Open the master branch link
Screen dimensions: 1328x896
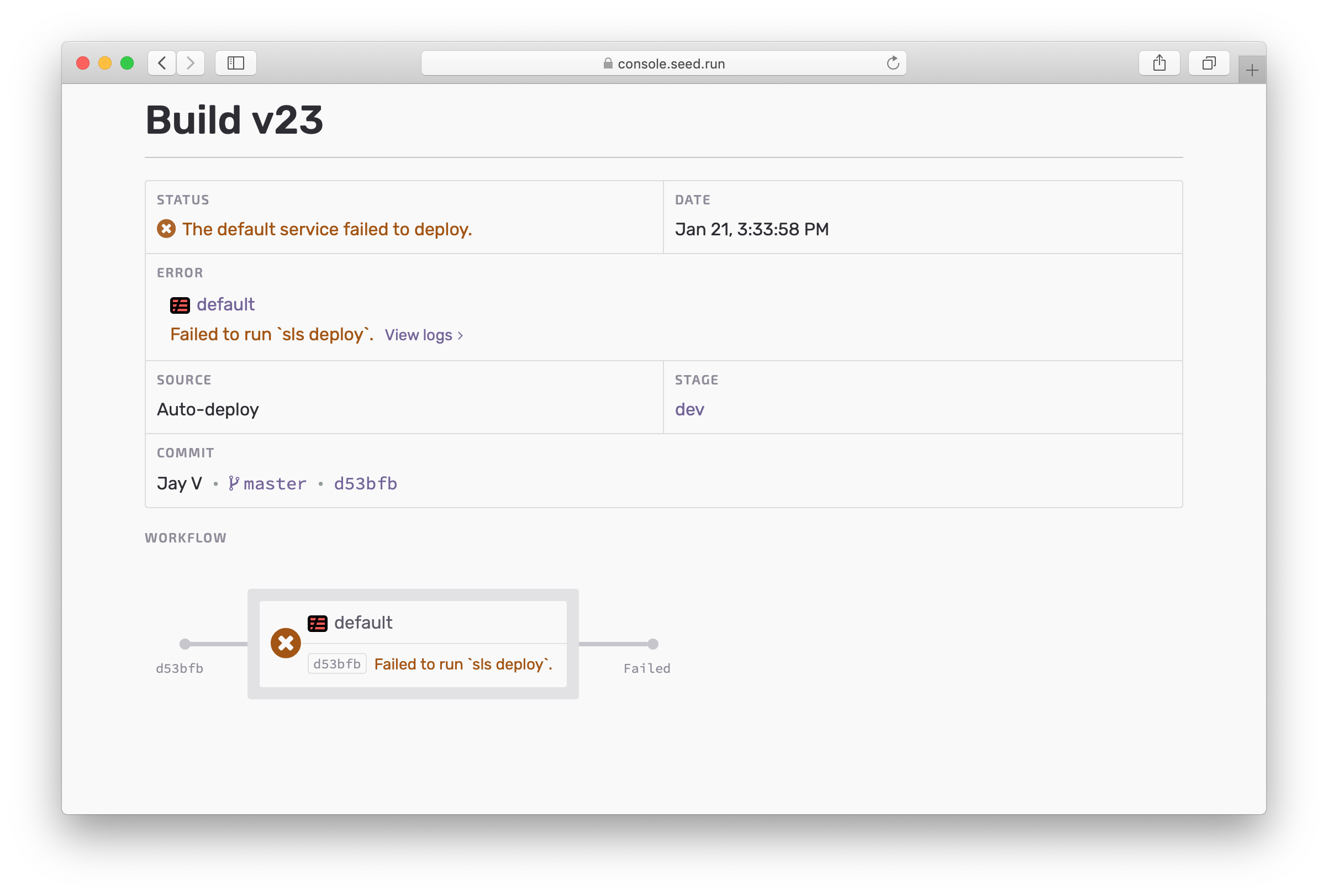[275, 484]
